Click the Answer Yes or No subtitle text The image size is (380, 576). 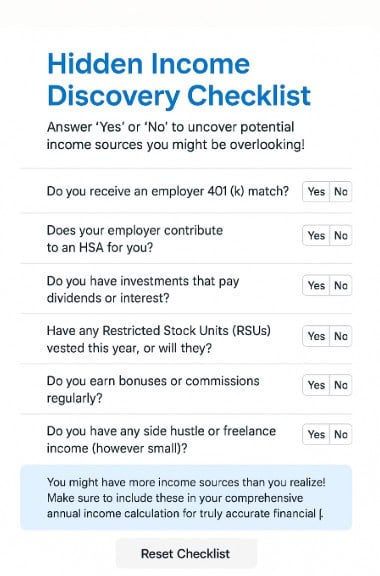point(176,136)
